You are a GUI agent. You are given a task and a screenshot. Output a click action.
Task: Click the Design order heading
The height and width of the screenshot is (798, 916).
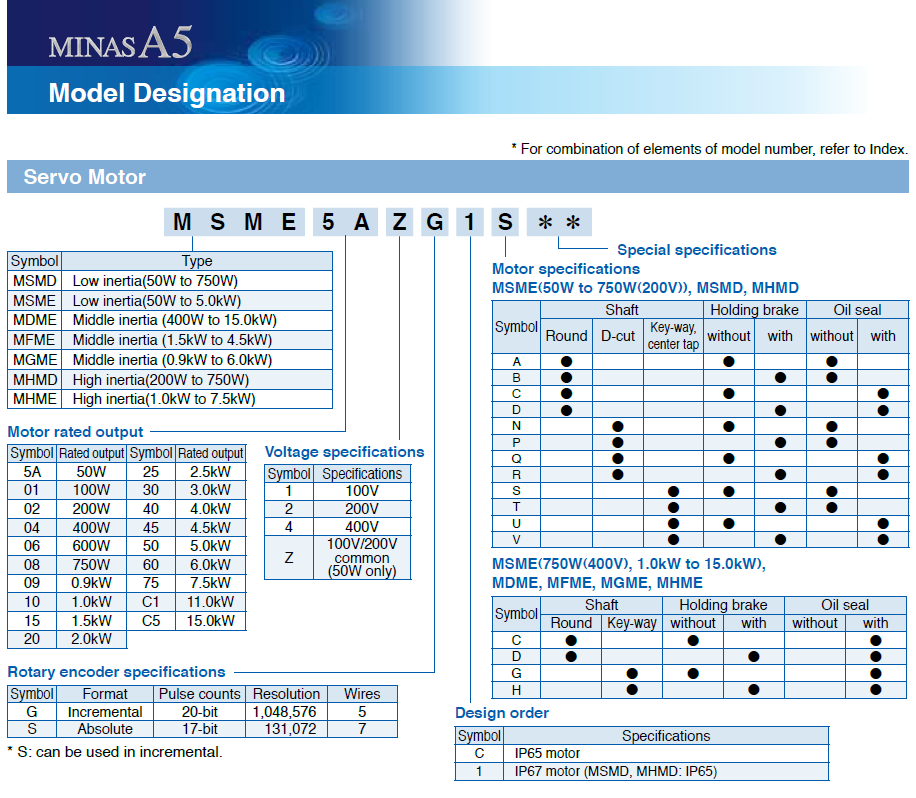[502, 713]
